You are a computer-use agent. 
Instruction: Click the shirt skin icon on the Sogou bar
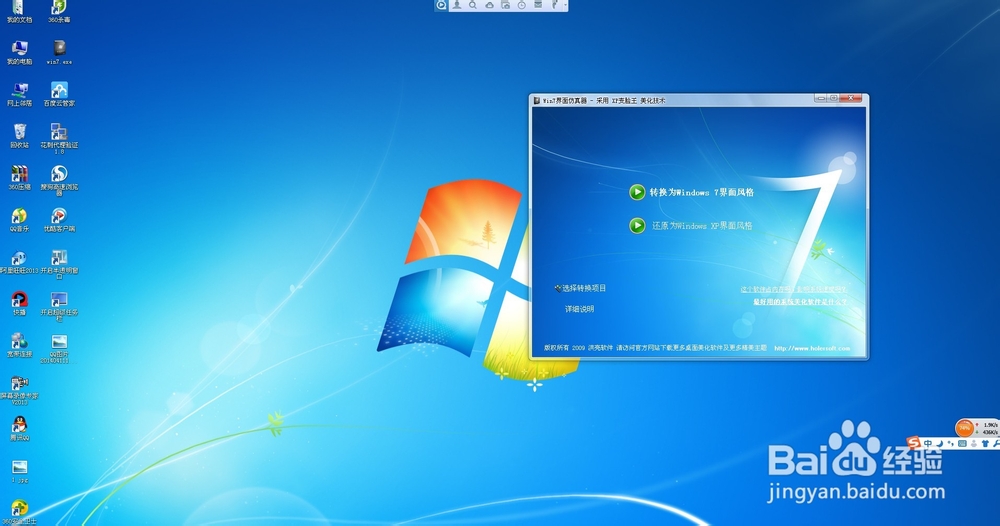click(x=985, y=443)
